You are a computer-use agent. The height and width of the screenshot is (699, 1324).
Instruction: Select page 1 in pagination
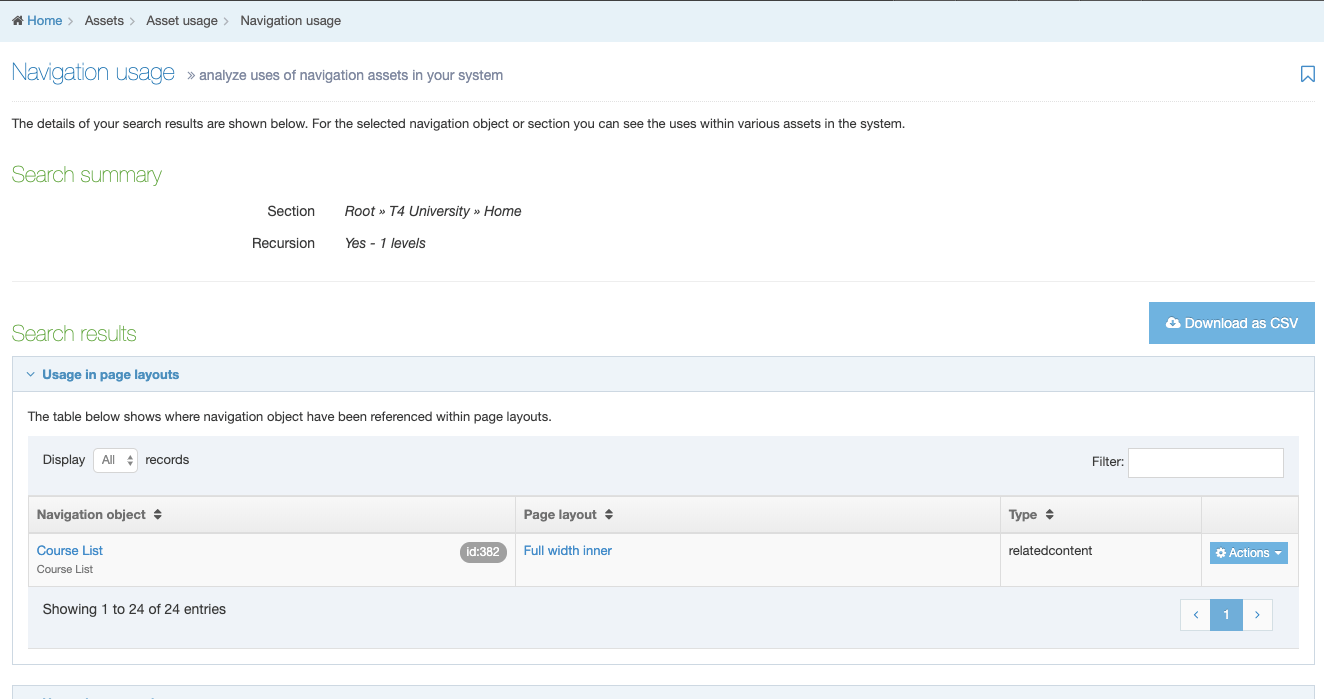[x=1226, y=615]
